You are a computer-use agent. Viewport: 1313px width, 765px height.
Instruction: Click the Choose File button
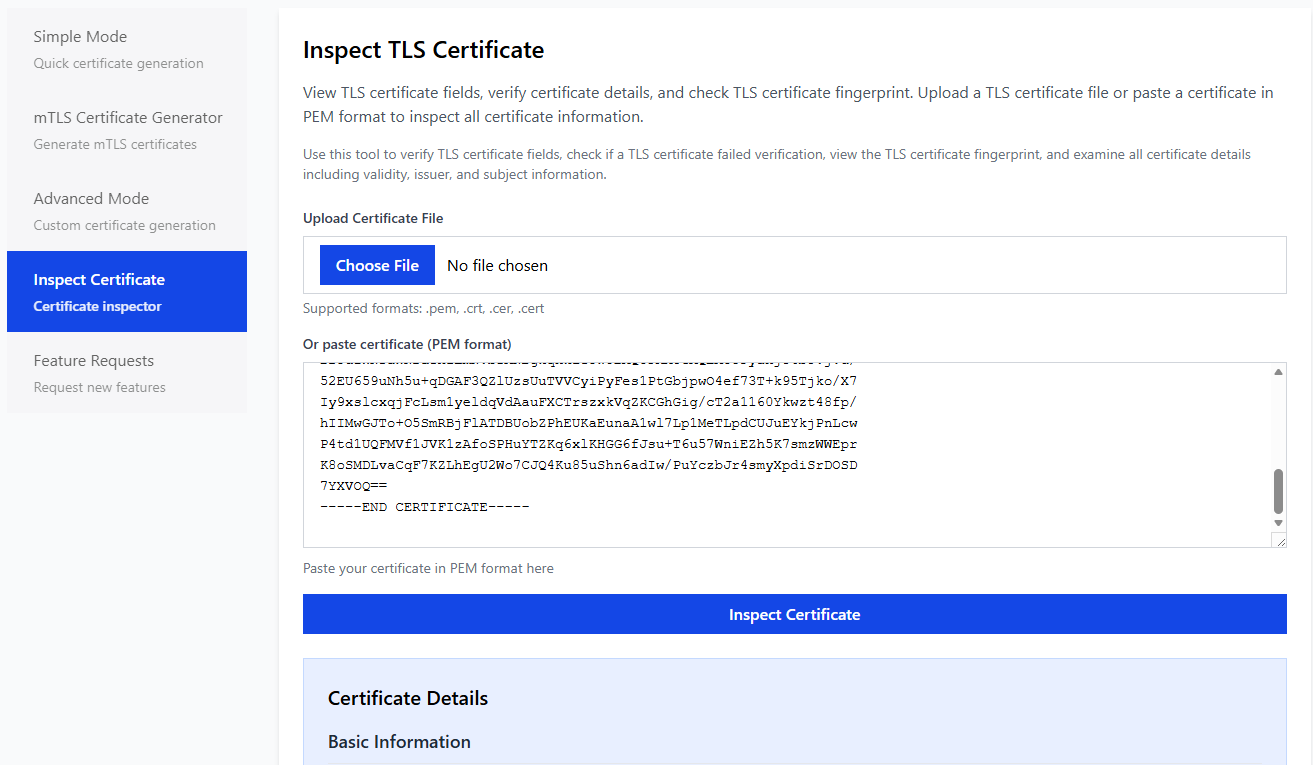click(377, 264)
